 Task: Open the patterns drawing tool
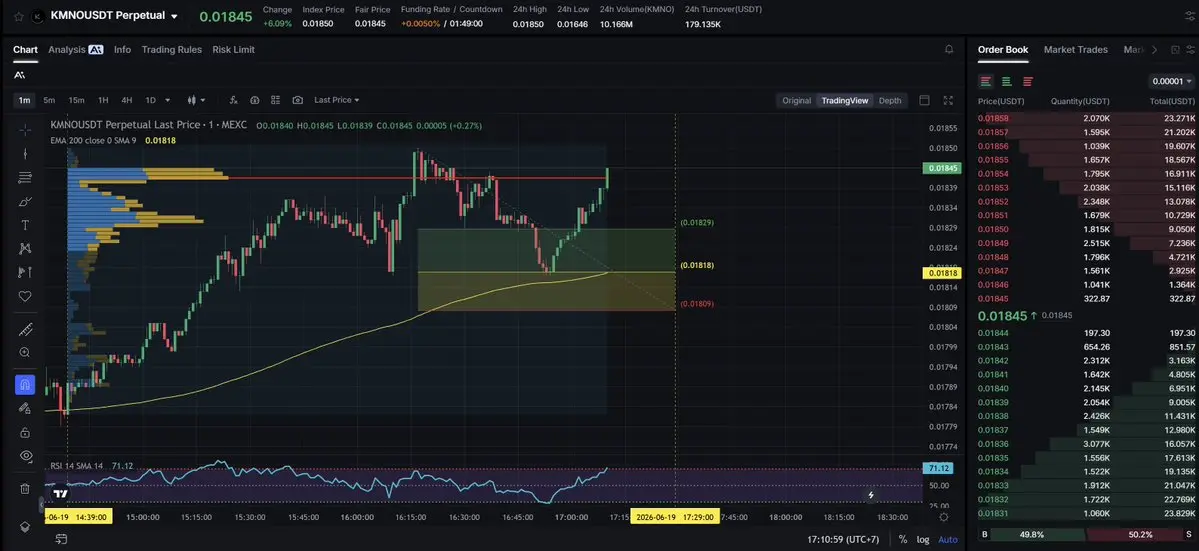coord(25,248)
